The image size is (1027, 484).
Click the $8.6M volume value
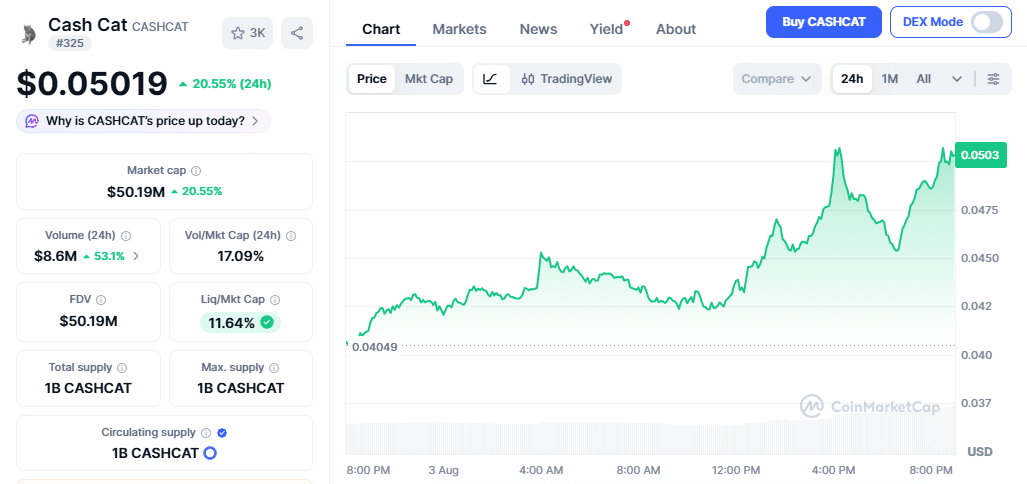tap(56, 256)
